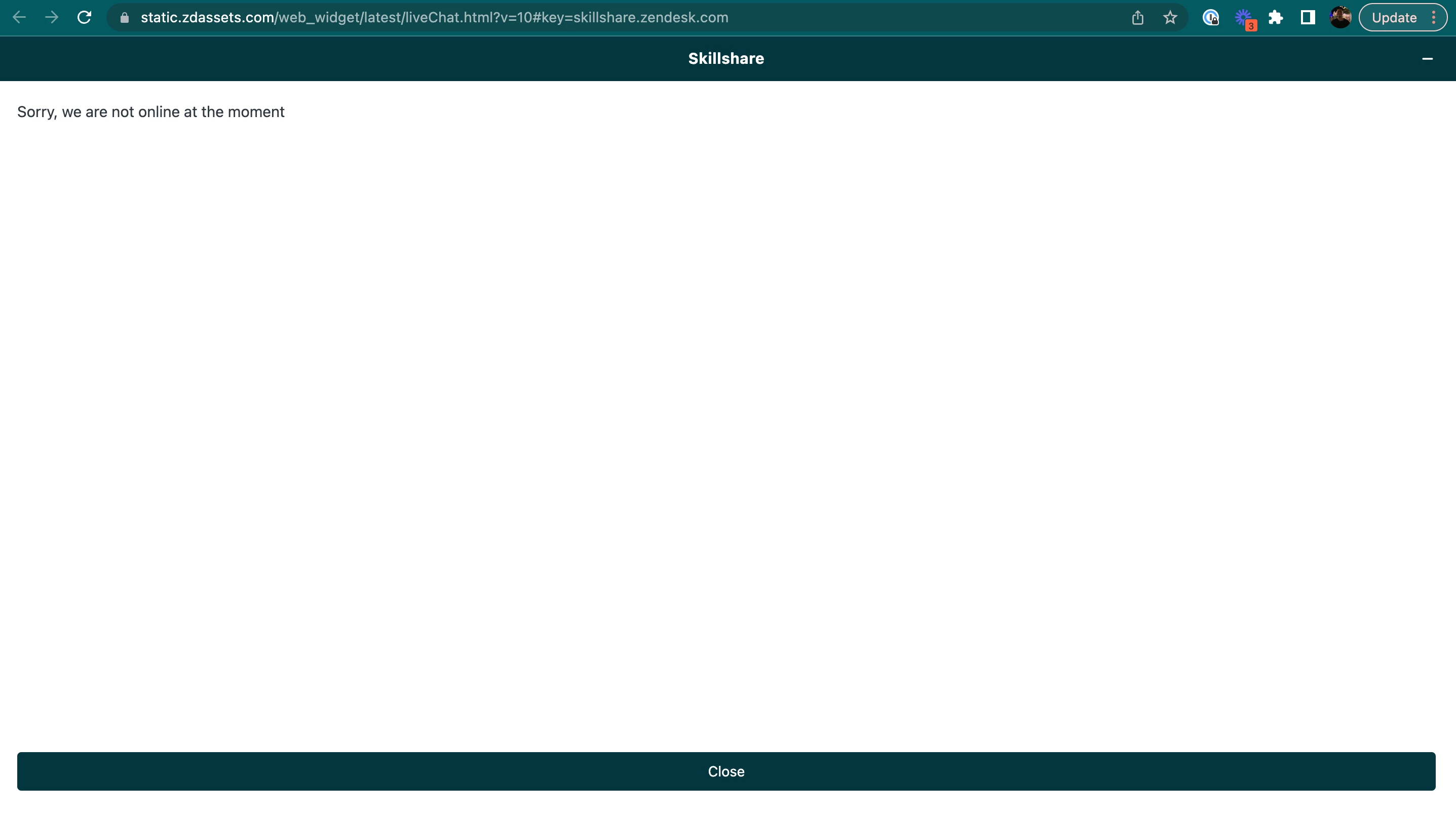Click the 1Password extension icon
This screenshot has height=816, width=1456.
point(1210,18)
